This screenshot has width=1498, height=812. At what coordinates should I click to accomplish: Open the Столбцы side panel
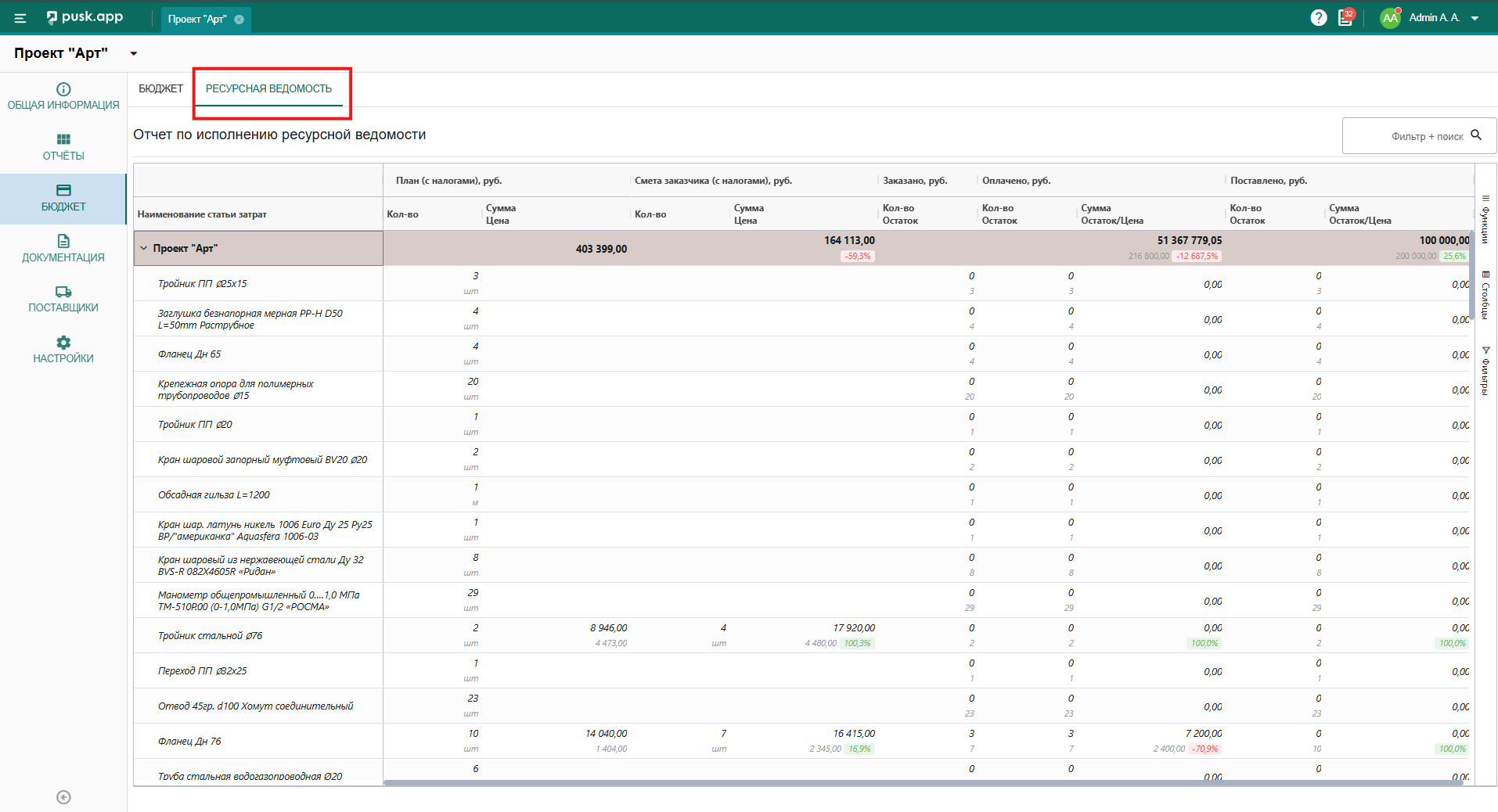[x=1485, y=295]
